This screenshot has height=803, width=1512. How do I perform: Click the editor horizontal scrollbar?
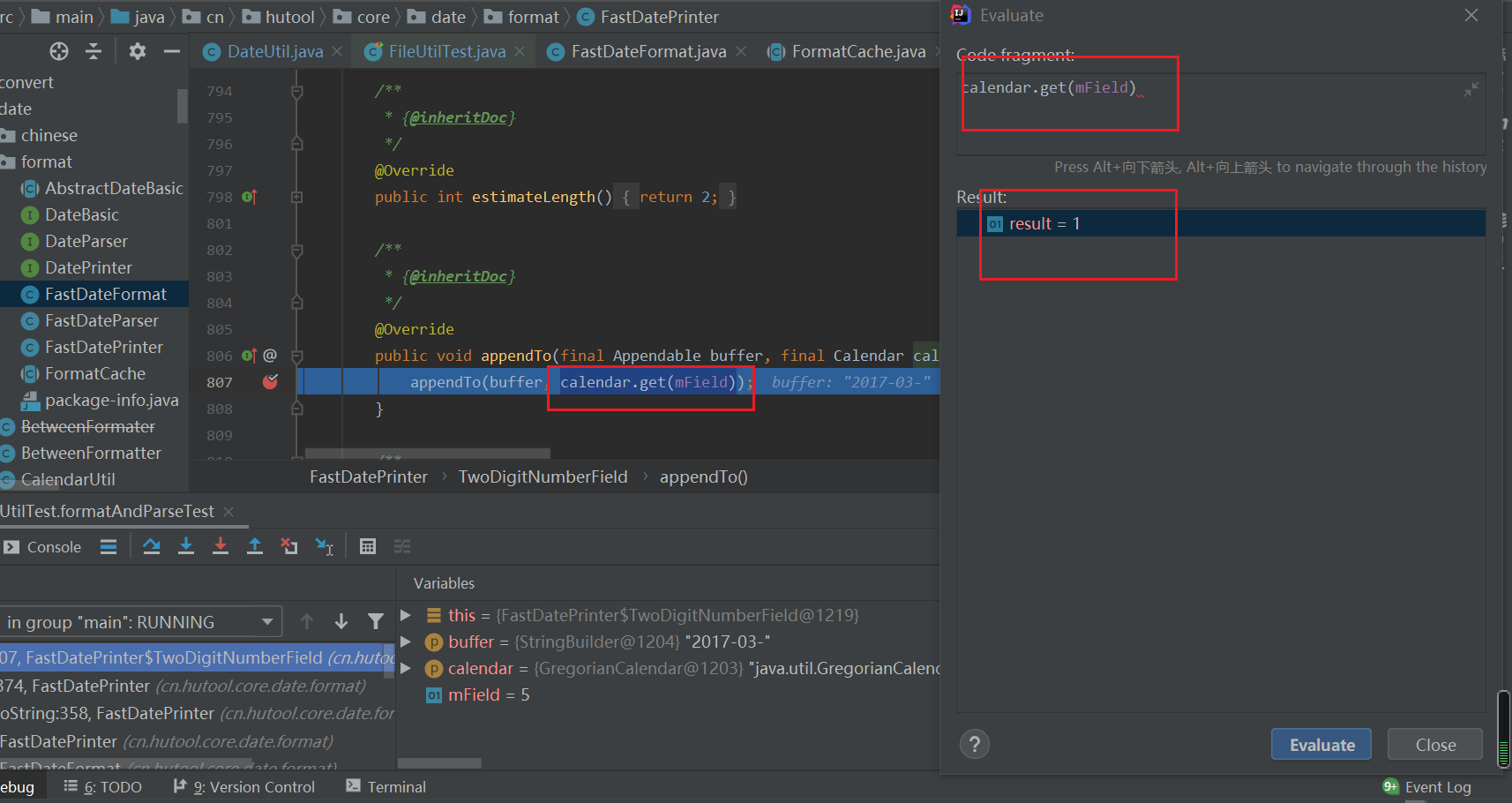(427, 454)
